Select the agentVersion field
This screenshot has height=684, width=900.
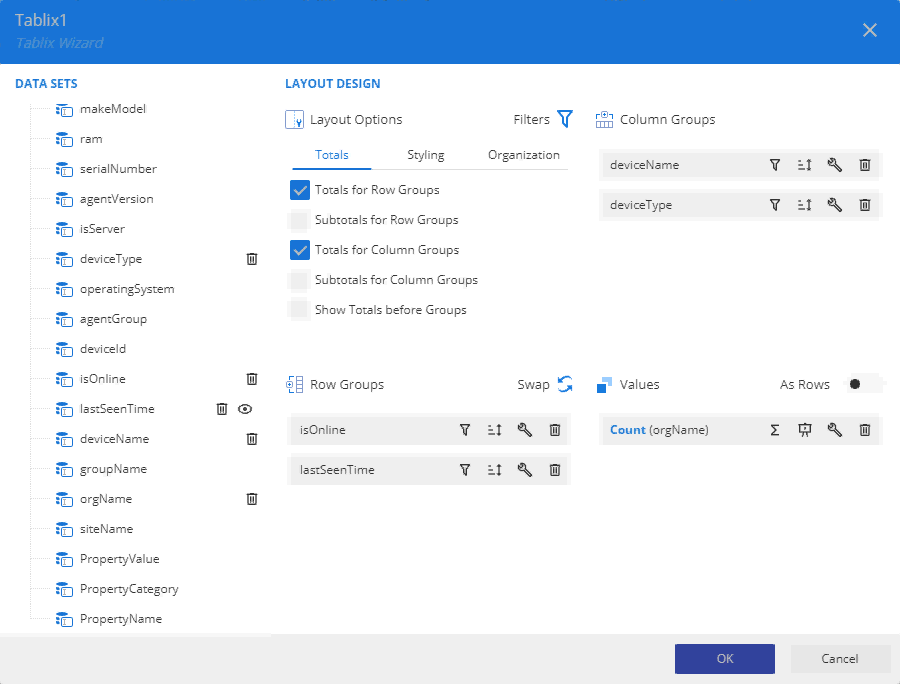(116, 199)
